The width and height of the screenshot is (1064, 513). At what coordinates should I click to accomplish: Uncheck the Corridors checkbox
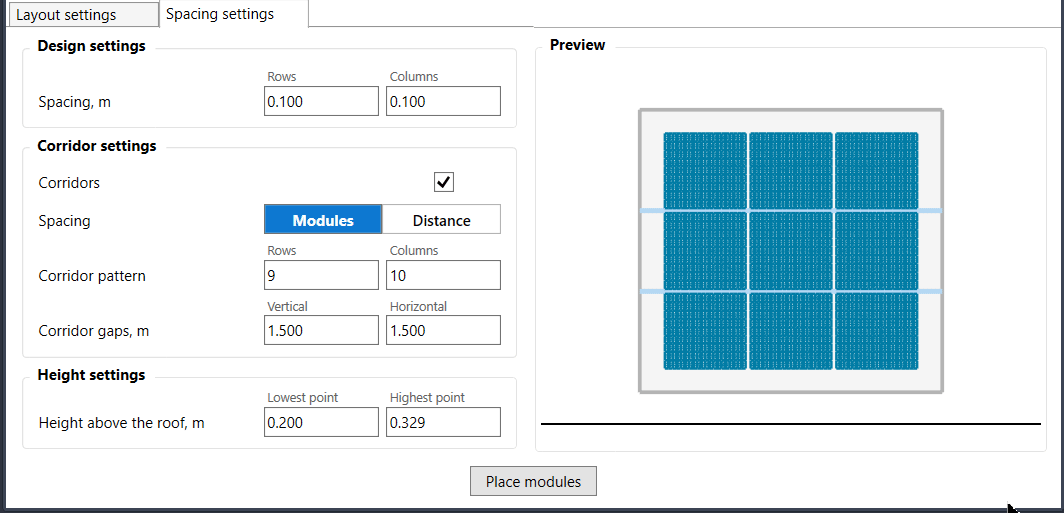point(444,182)
